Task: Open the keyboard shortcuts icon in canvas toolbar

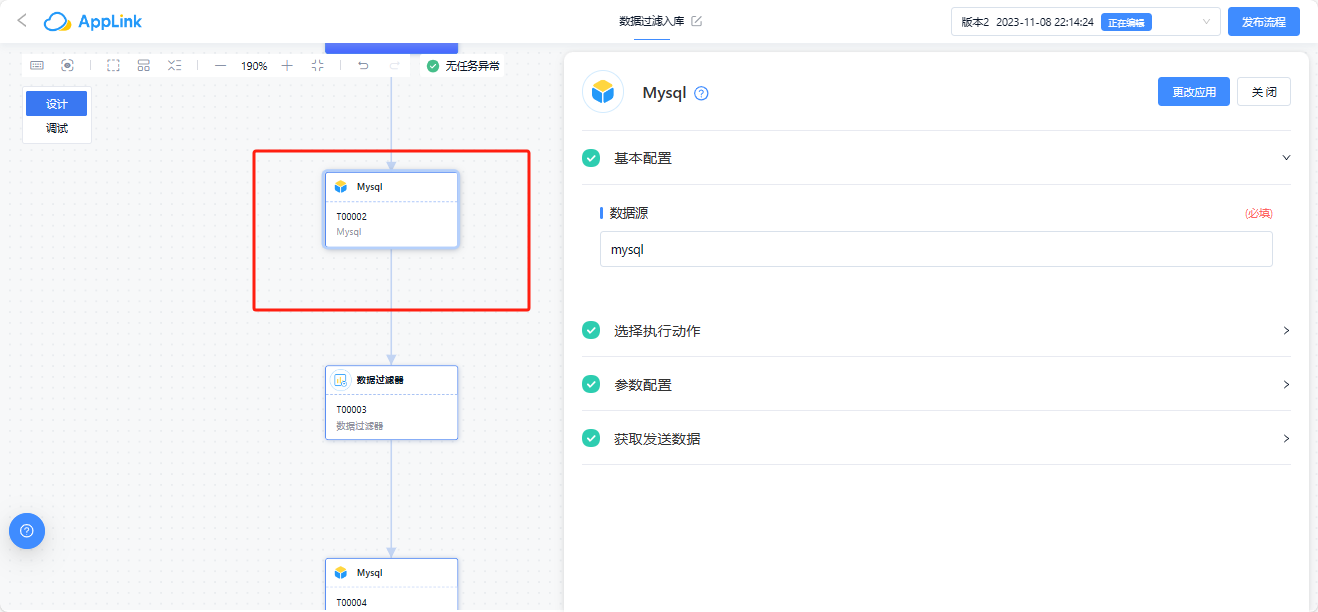Action: (x=37, y=65)
